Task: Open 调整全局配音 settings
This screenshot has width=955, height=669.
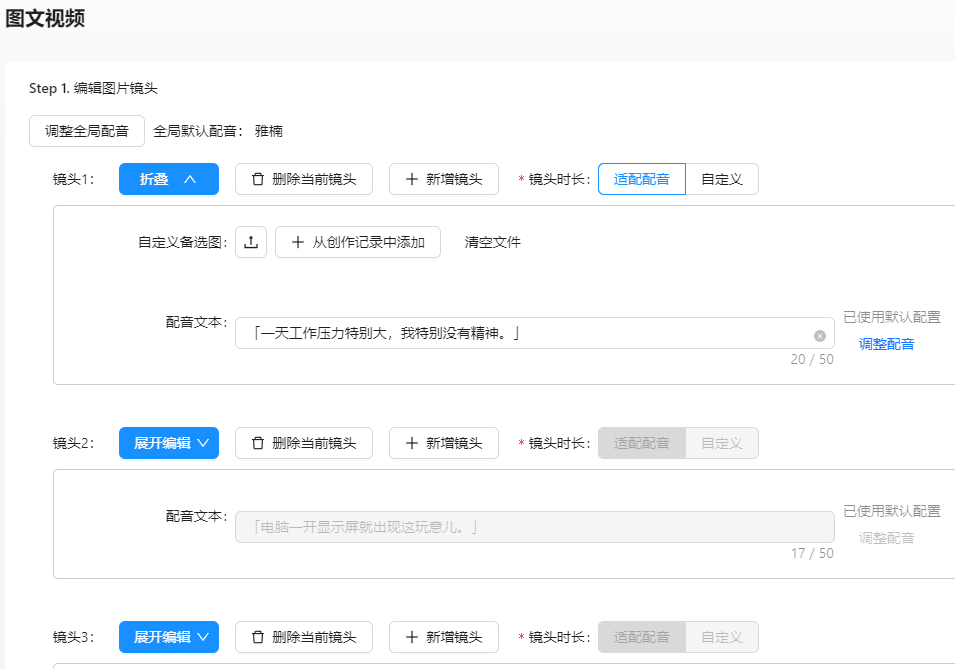Action: [87, 131]
